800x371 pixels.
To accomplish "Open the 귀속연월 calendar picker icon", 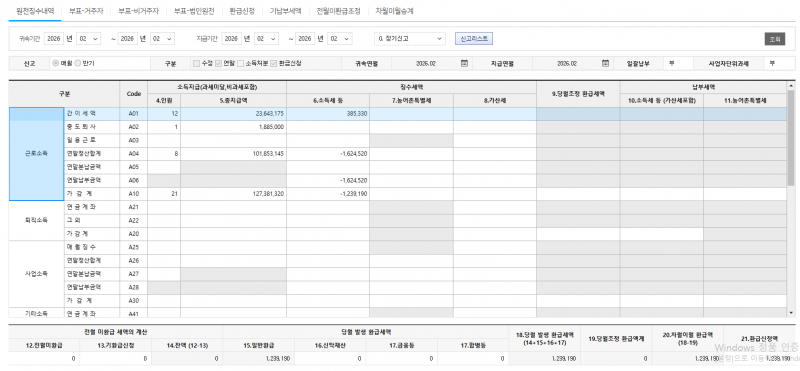I will (x=464, y=63).
